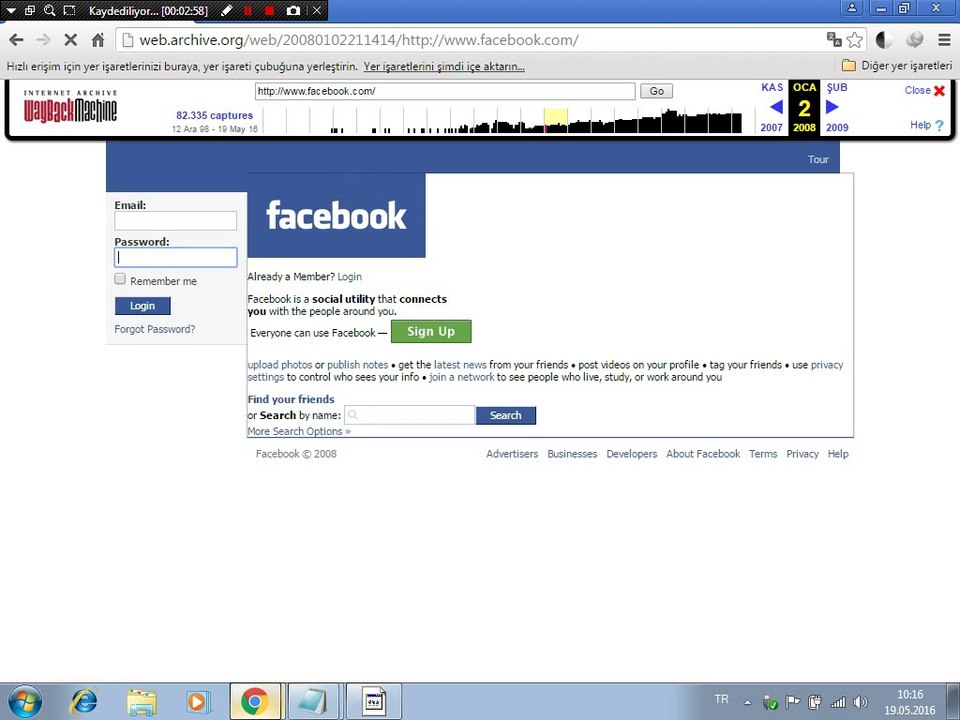Open the Login link after Already a Member
This screenshot has height=720, width=960.
[x=350, y=277]
